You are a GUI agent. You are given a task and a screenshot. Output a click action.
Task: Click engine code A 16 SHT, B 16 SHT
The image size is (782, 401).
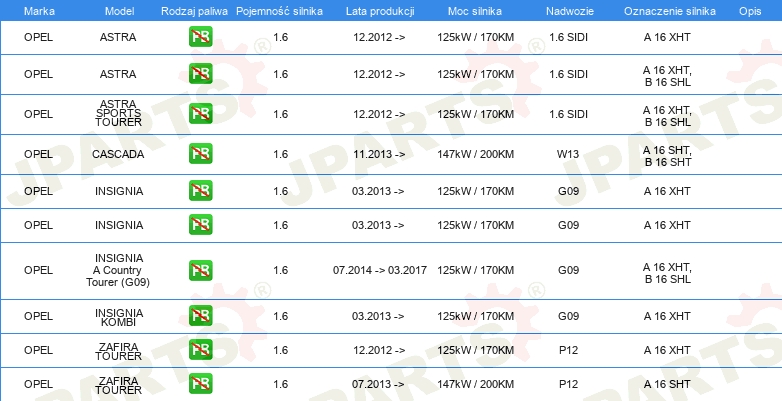(x=667, y=156)
